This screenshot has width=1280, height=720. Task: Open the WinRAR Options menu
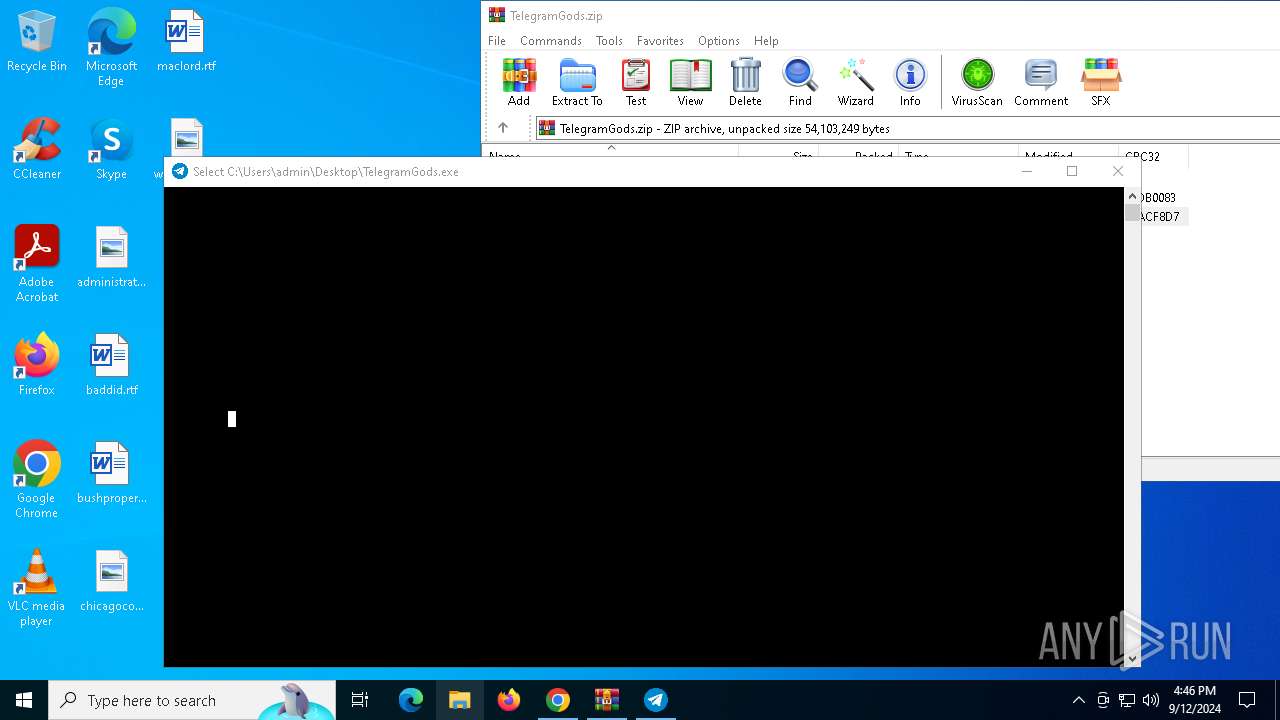(719, 41)
